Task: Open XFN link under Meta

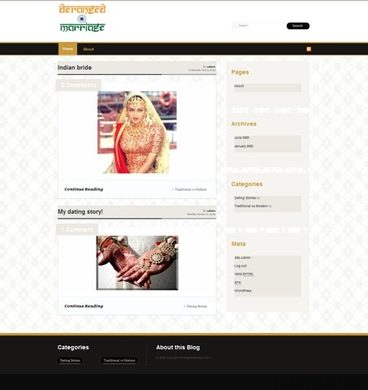Action: [x=237, y=282]
